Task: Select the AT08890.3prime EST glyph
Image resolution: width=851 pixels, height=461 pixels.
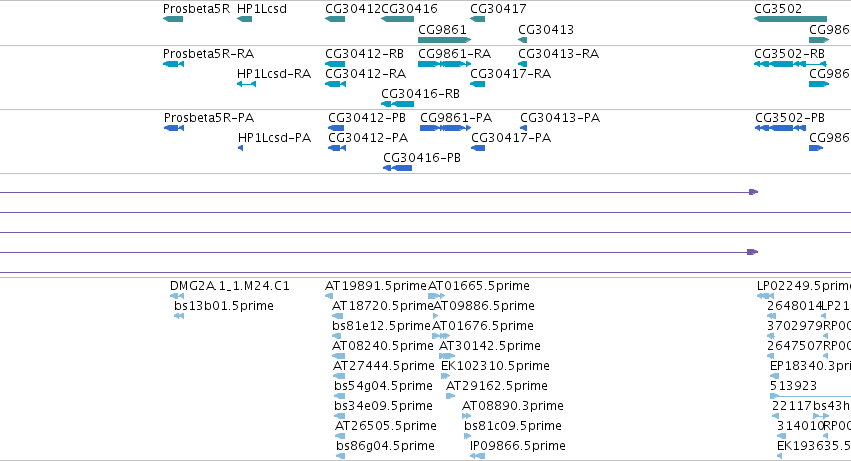Action: 467,416
